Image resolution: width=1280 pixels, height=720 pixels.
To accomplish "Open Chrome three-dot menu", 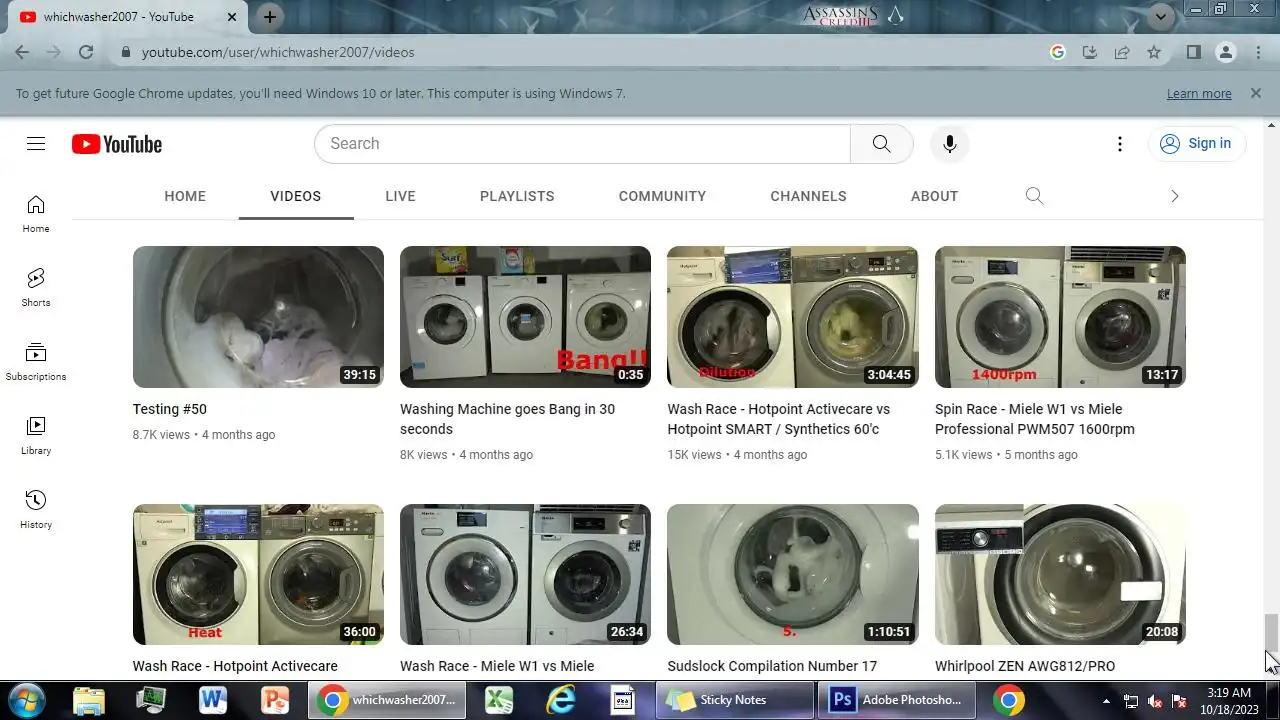I will [1258, 52].
